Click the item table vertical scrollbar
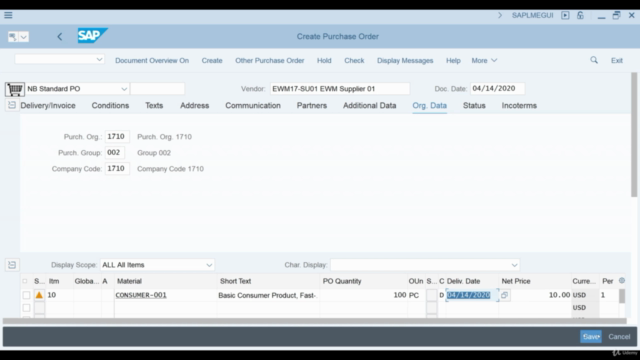 pos(622,296)
